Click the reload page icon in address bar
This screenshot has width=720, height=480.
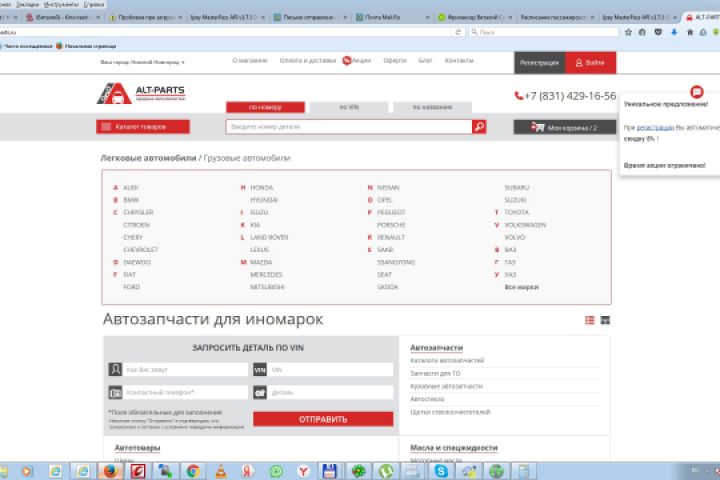458,32
